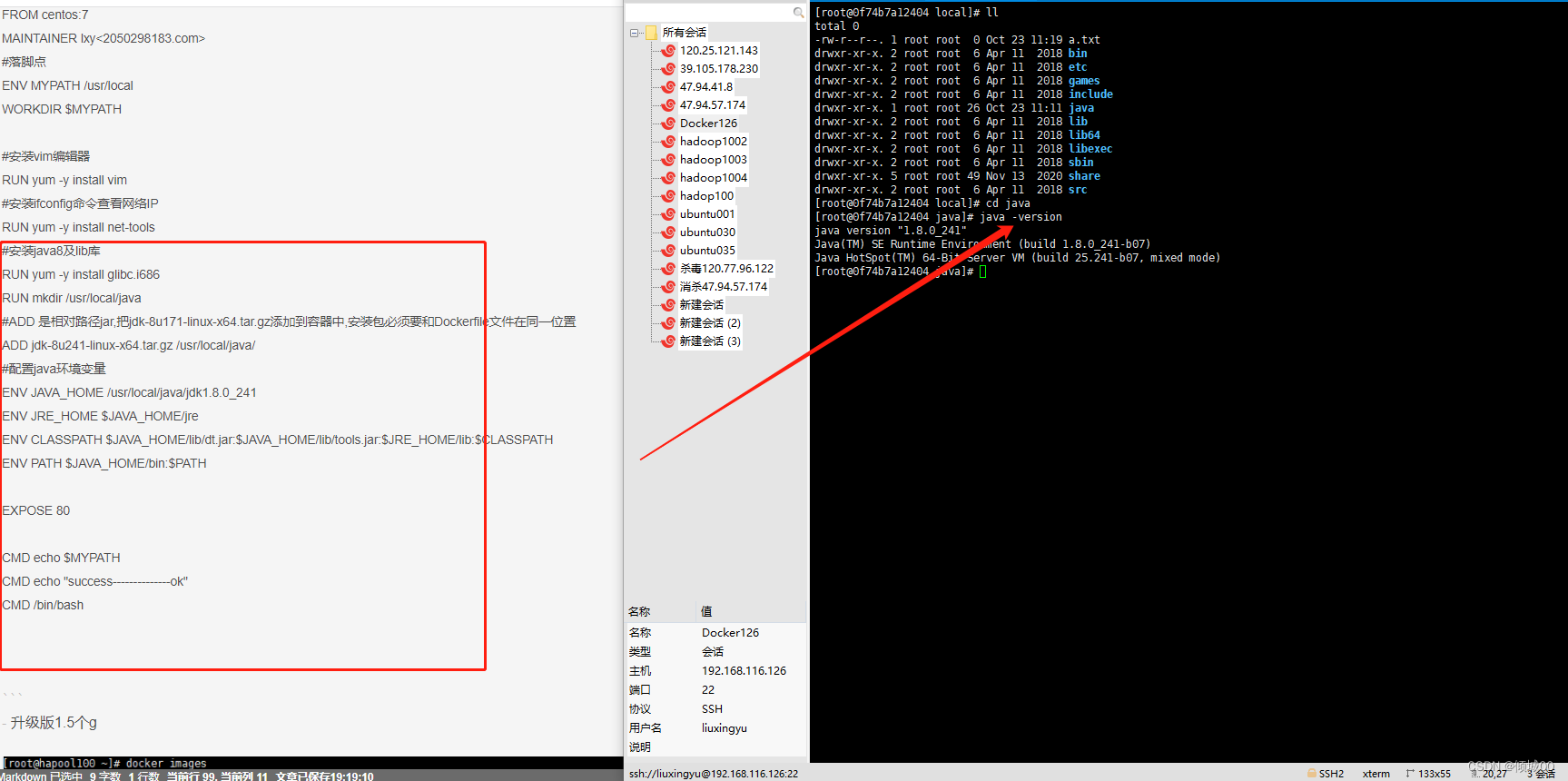Click 'a.txt' in terminal listing
The image size is (1568, 781).
tap(1084, 40)
